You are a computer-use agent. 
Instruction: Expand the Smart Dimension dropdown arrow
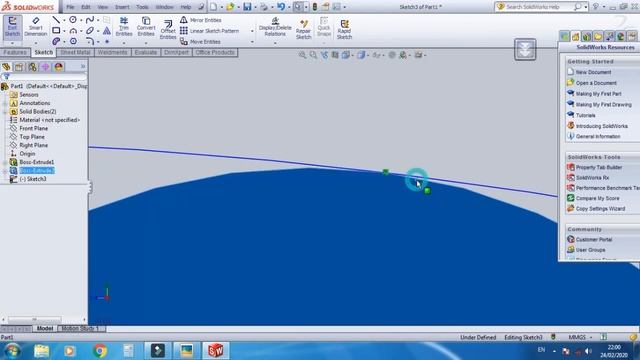(36, 42)
